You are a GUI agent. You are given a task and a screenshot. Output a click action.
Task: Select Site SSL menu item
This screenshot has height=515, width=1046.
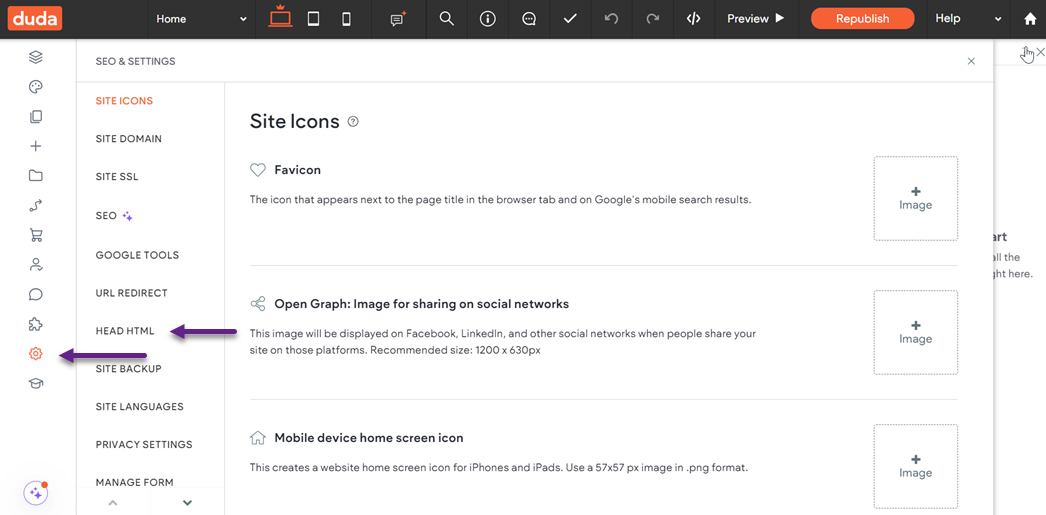117,177
